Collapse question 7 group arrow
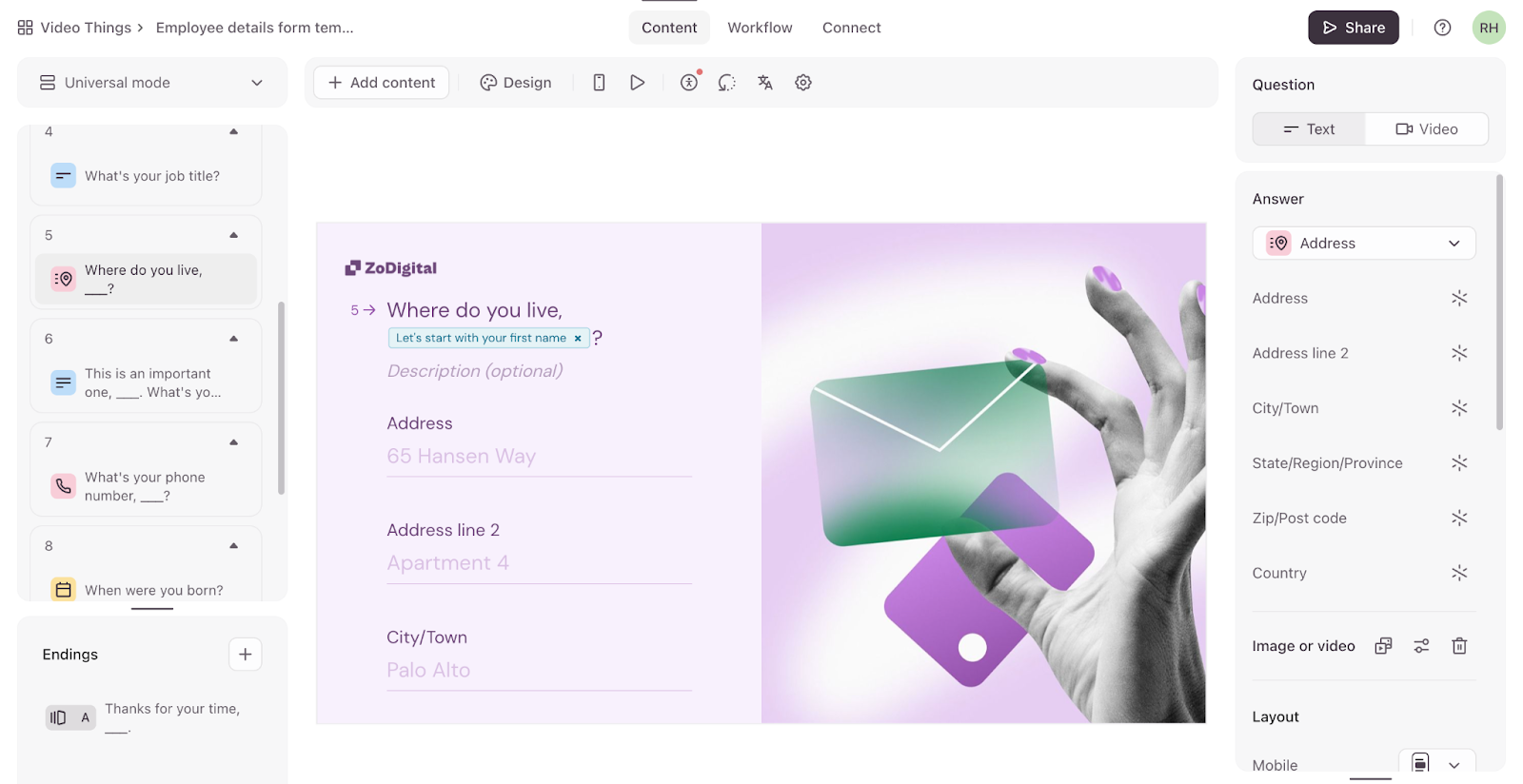The height and width of the screenshot is (784, 1523). click(x=234, y=442)
